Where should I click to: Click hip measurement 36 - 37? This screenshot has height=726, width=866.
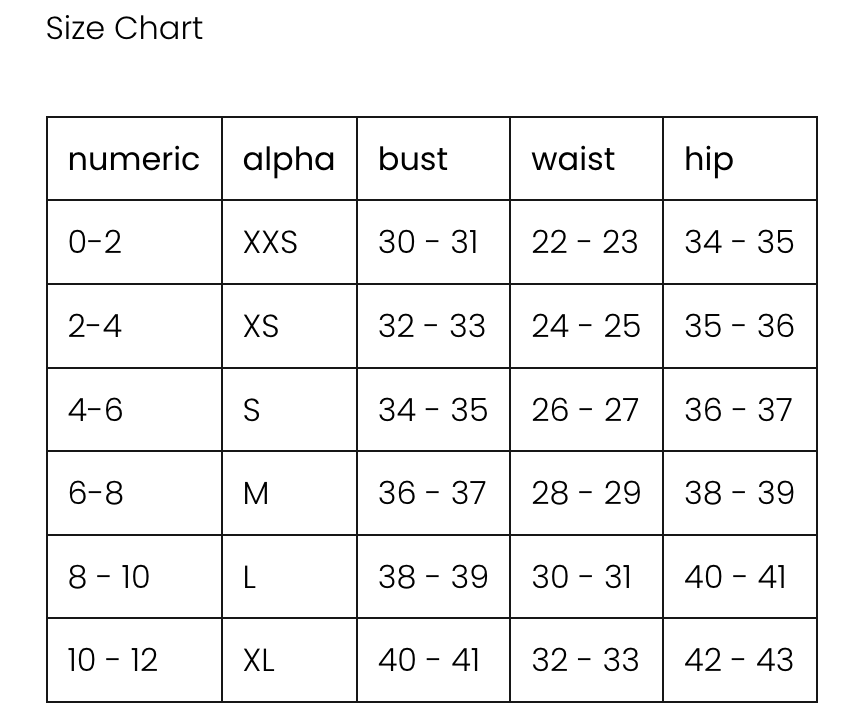tap(739, 410)
